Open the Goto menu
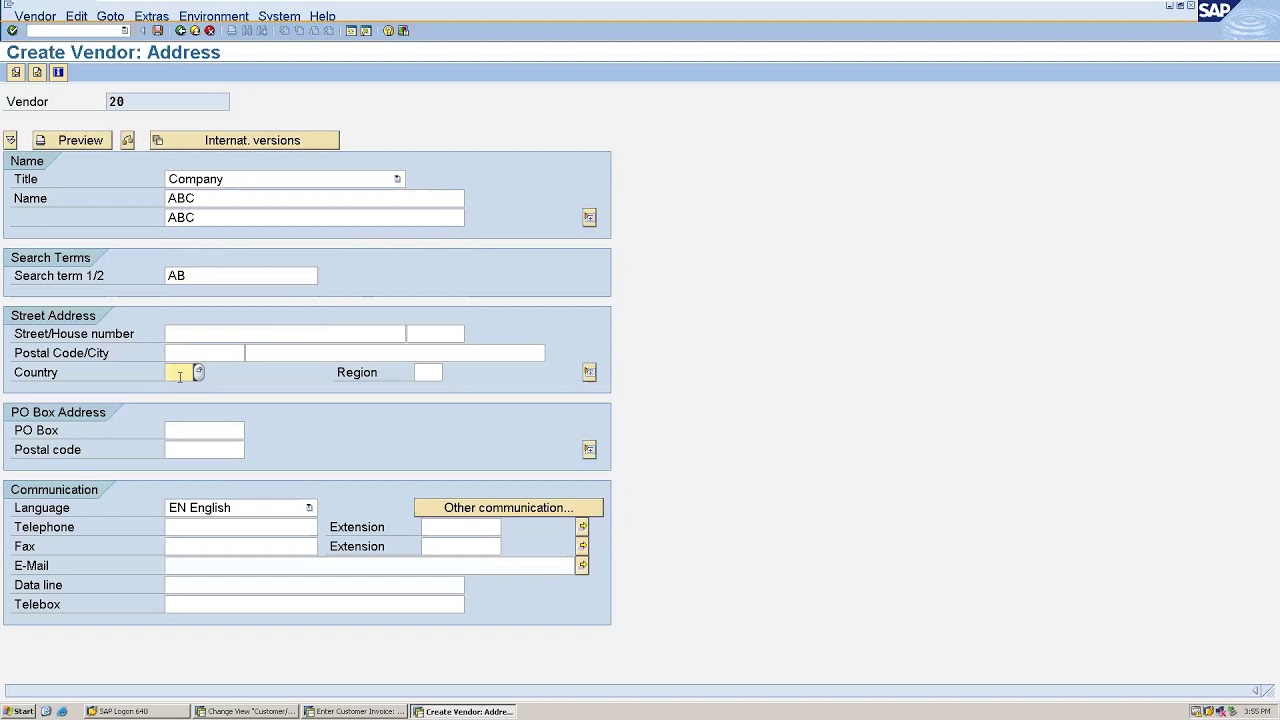The width and height of the screenshot is (1280, 720). pyautogui.click(x=110, y=16)
